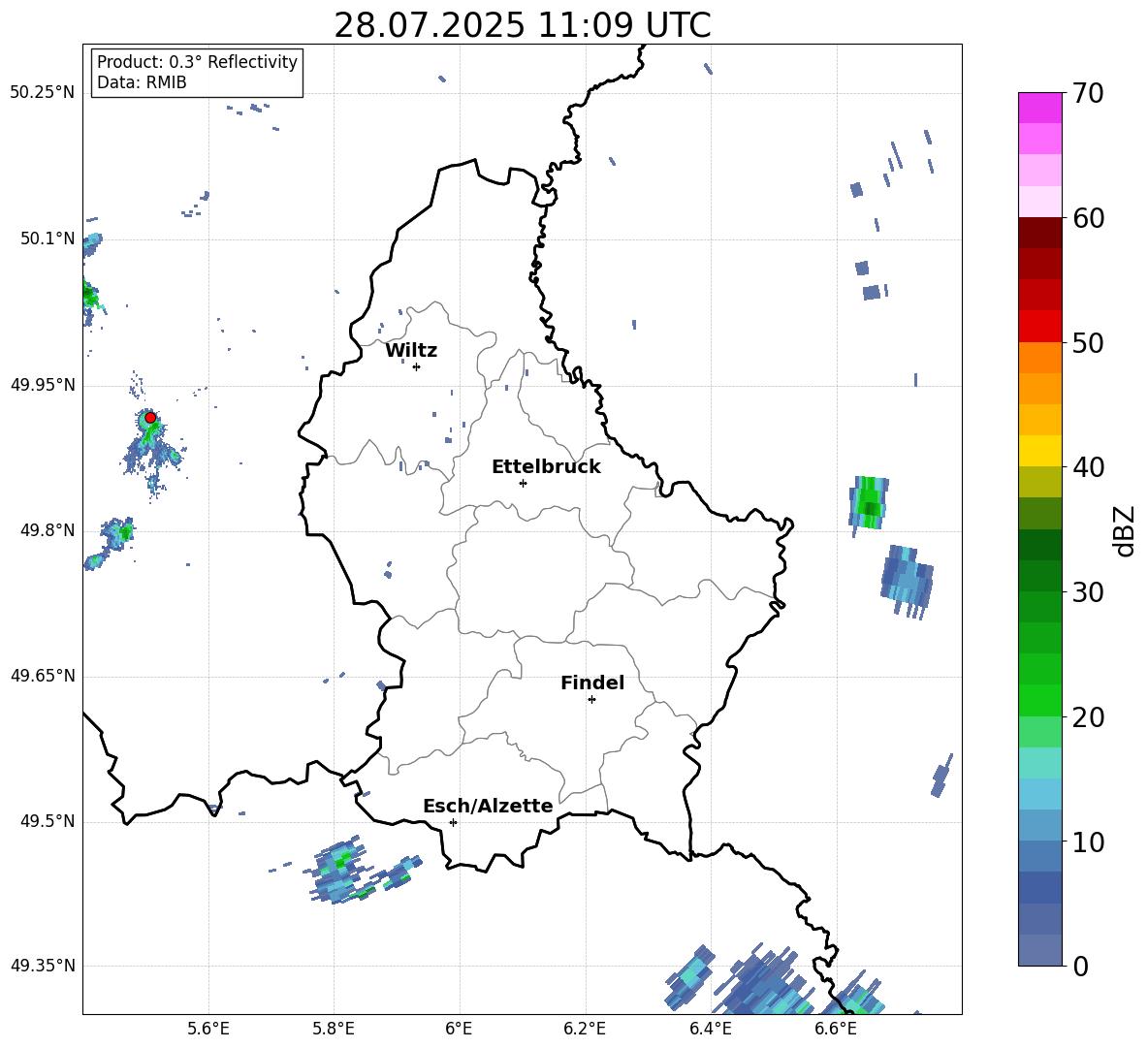Click the colorbar tick label 70
1148x1048 pixels.
(x=1089, y=94)
